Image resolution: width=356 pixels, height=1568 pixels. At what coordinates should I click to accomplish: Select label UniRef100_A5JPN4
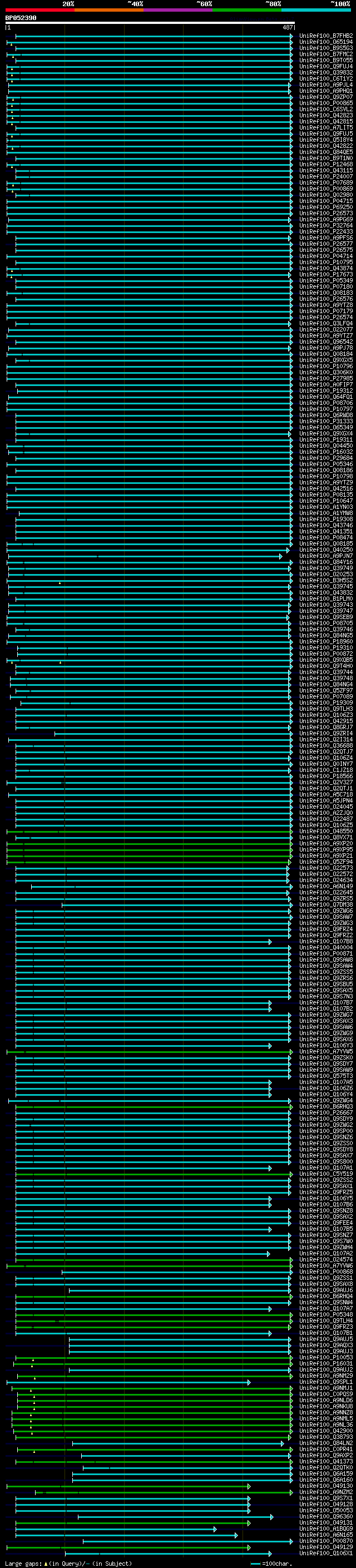coord(326,801)
